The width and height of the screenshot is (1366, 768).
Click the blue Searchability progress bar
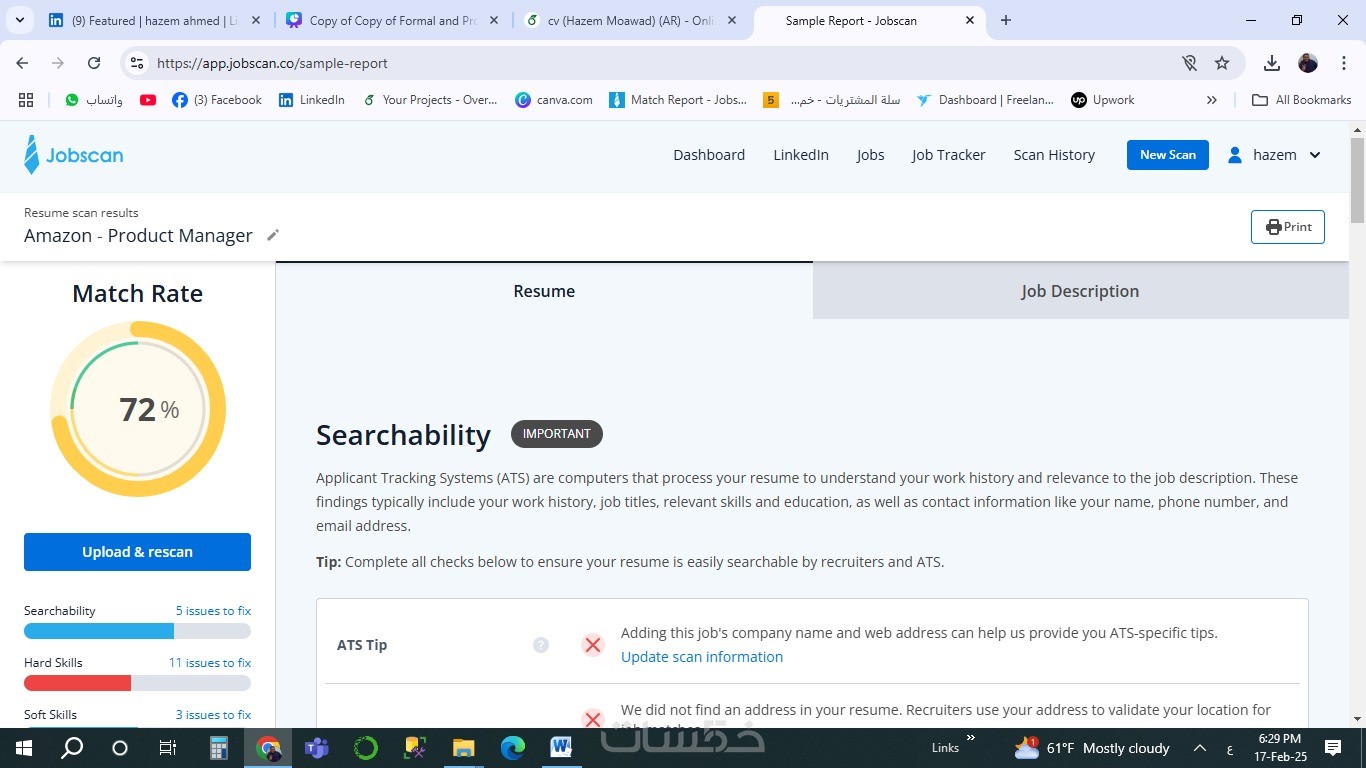pos(137,631)
